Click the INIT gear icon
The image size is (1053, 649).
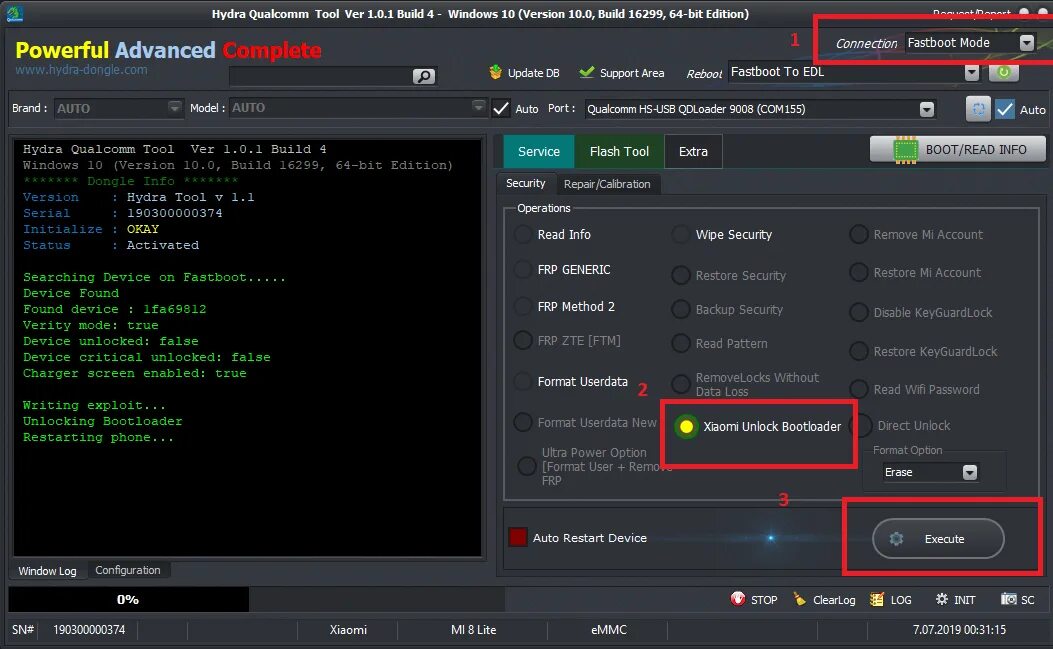pos(942,599)
